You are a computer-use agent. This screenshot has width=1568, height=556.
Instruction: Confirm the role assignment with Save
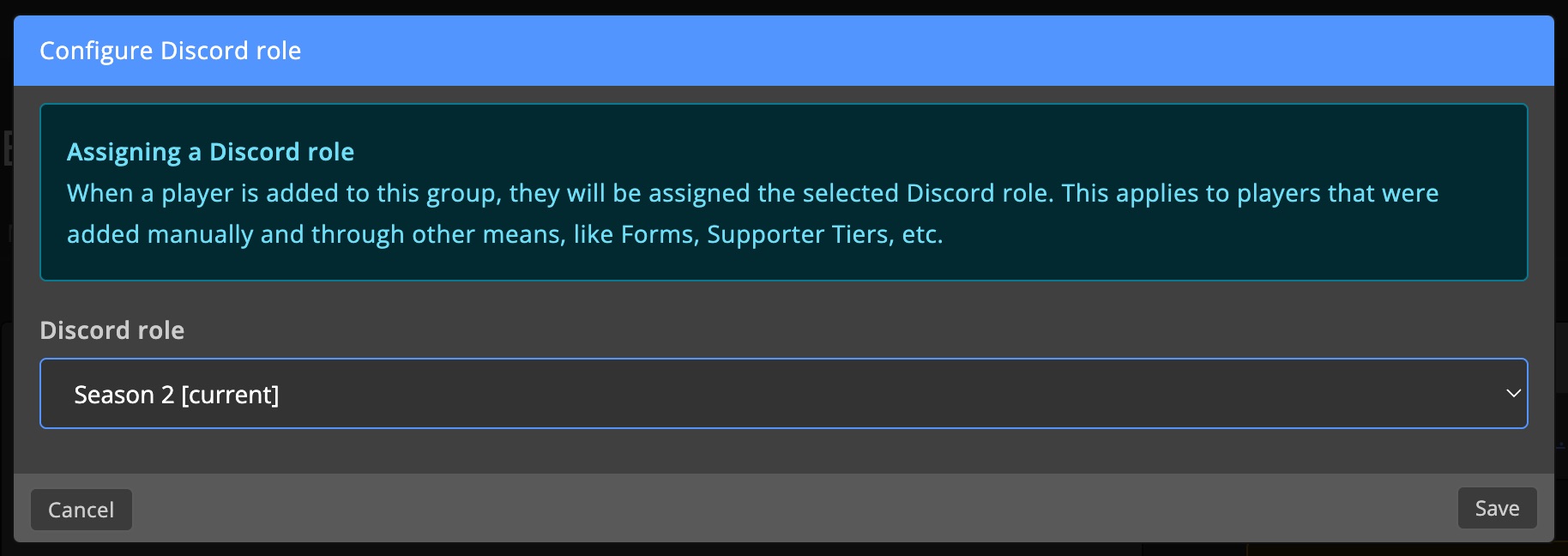(x=1497, y=508)
